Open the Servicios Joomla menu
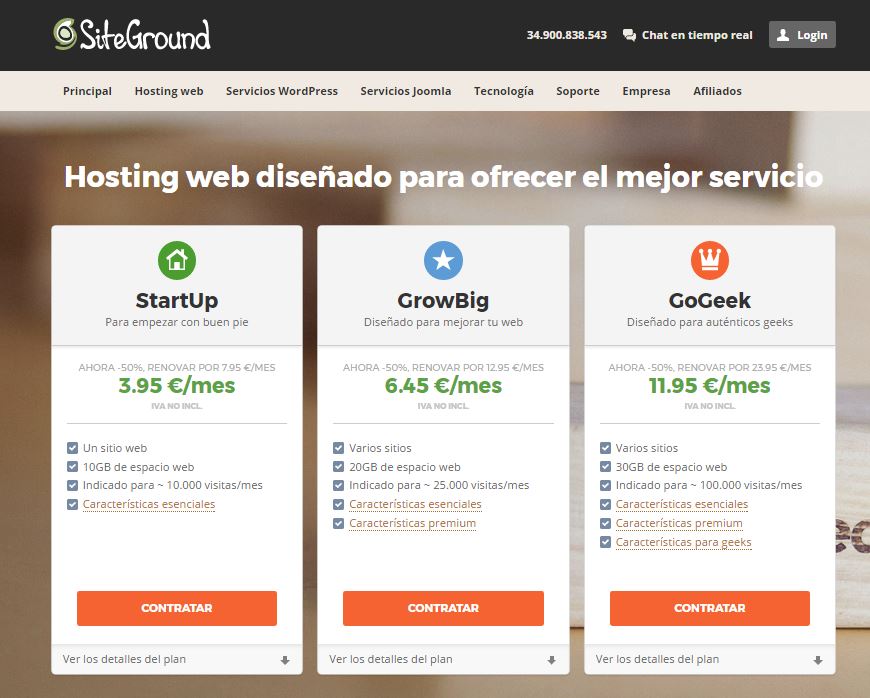This screenshot has width=870, height=698. pyautogui.click(x=406, y=91)
